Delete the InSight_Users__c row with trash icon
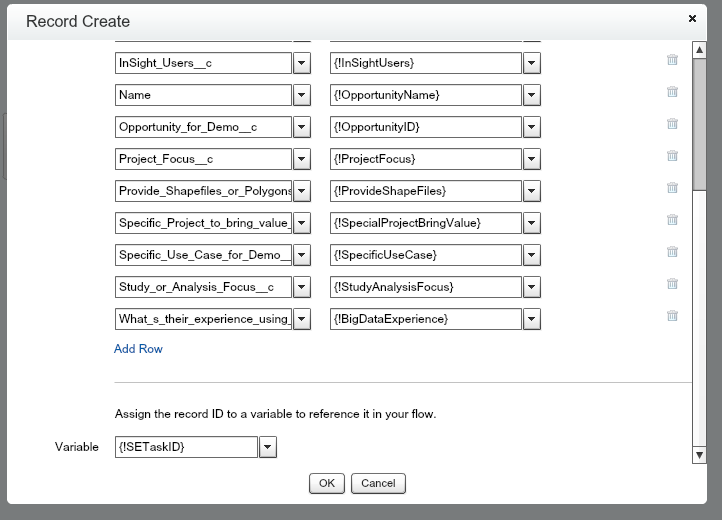The width and height of the screenshot is (722, 520). 672,60
